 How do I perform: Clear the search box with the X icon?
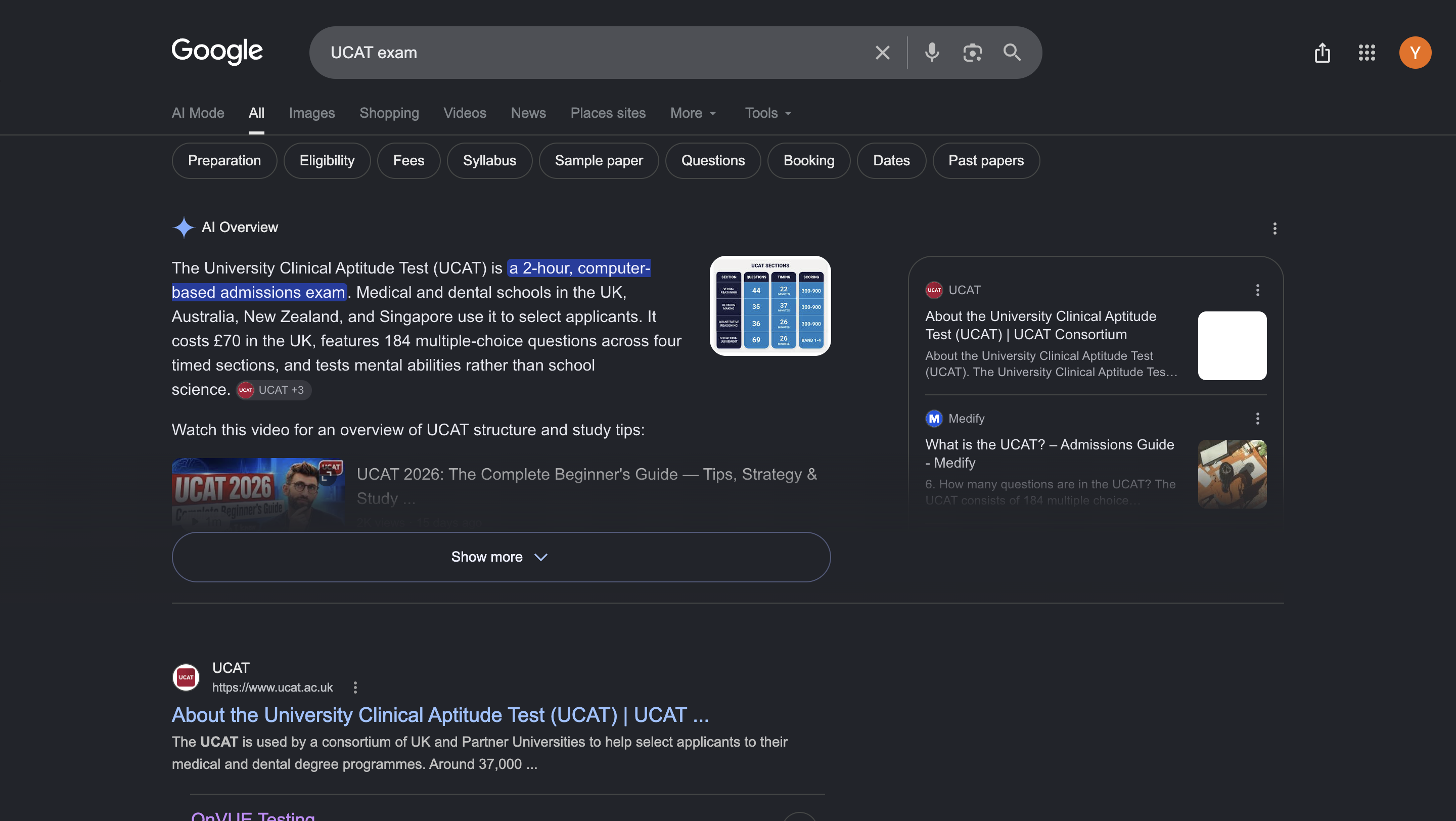pos(882,53)
